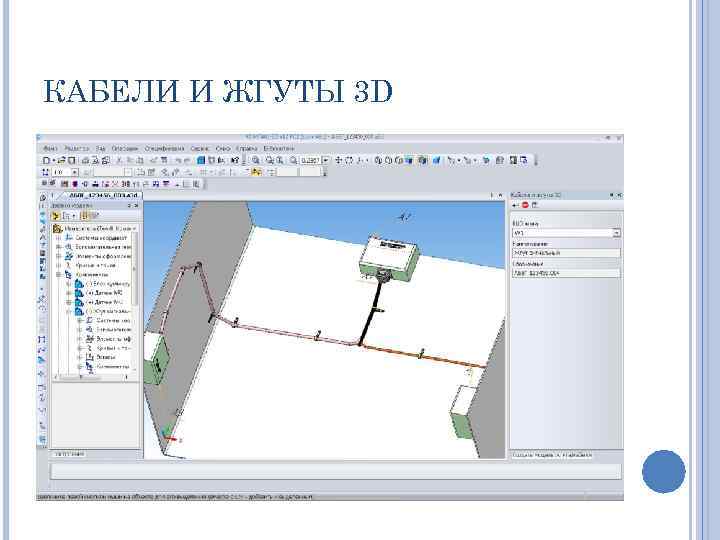This screenshot has height=540, width=720.
Task: Expand the Кривые и точки tree node
Action: pos(59,265)
